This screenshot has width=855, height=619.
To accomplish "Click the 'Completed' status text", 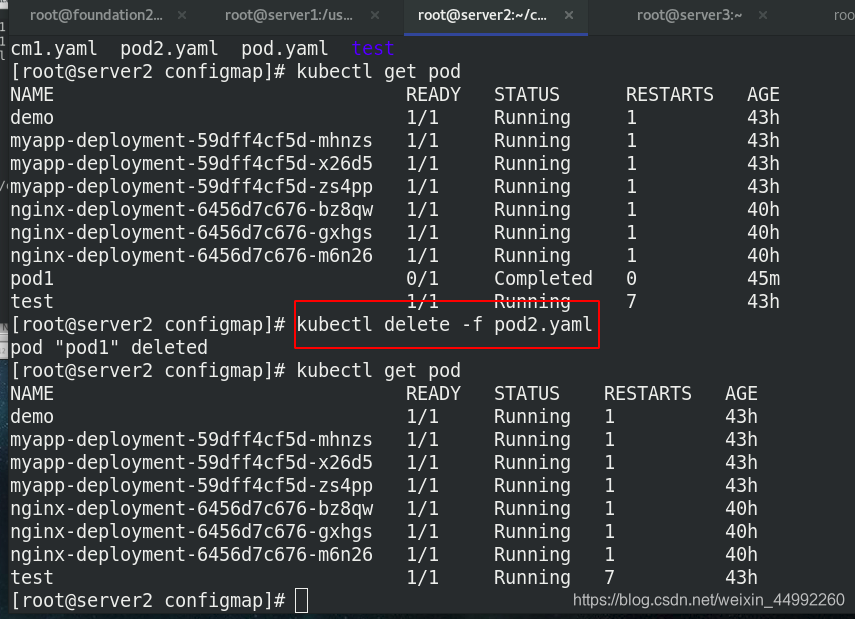I will [x=543, y=279].
